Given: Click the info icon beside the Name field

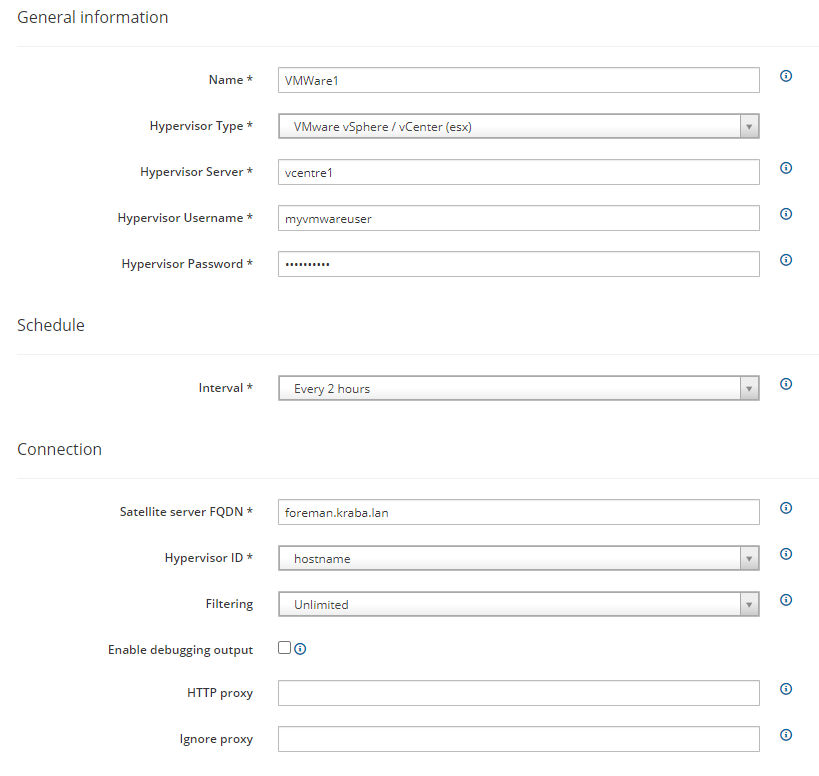Looking at the screenshot, I should pos(786,76).
